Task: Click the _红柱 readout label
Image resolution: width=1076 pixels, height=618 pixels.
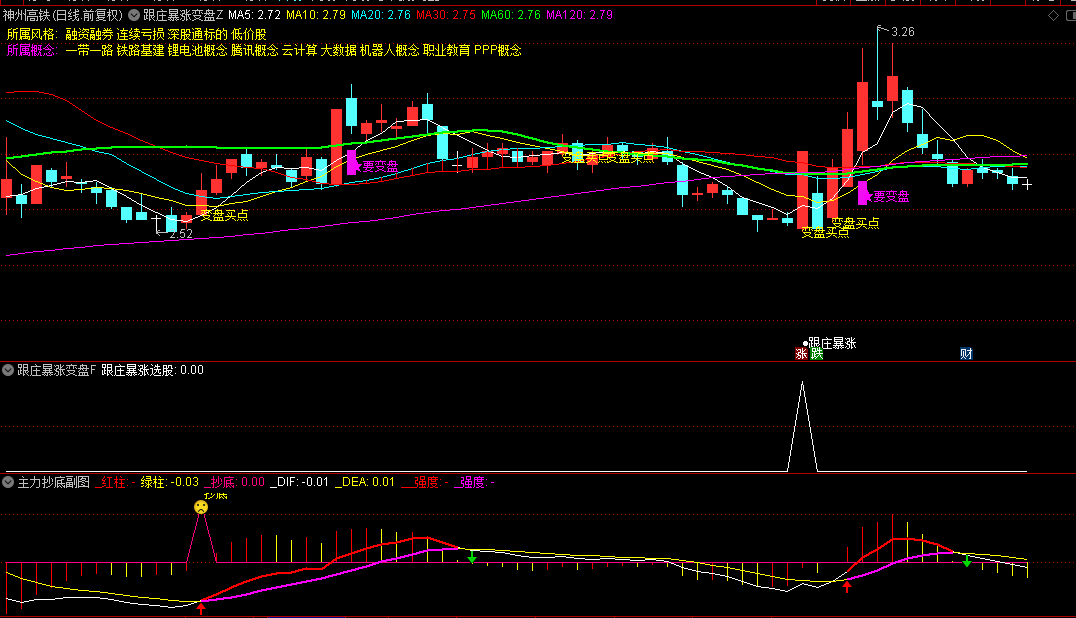Action: click(x=115, y=482)
